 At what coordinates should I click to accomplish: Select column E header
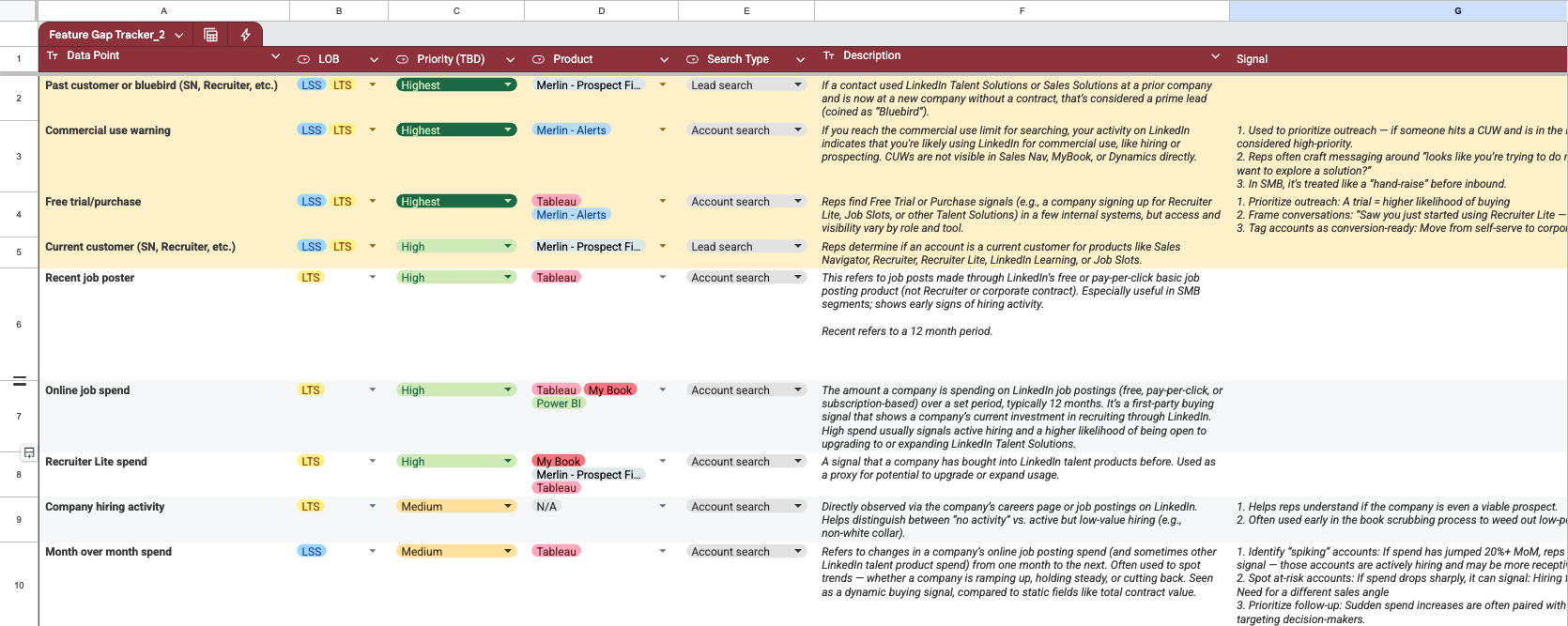[746, 10]
